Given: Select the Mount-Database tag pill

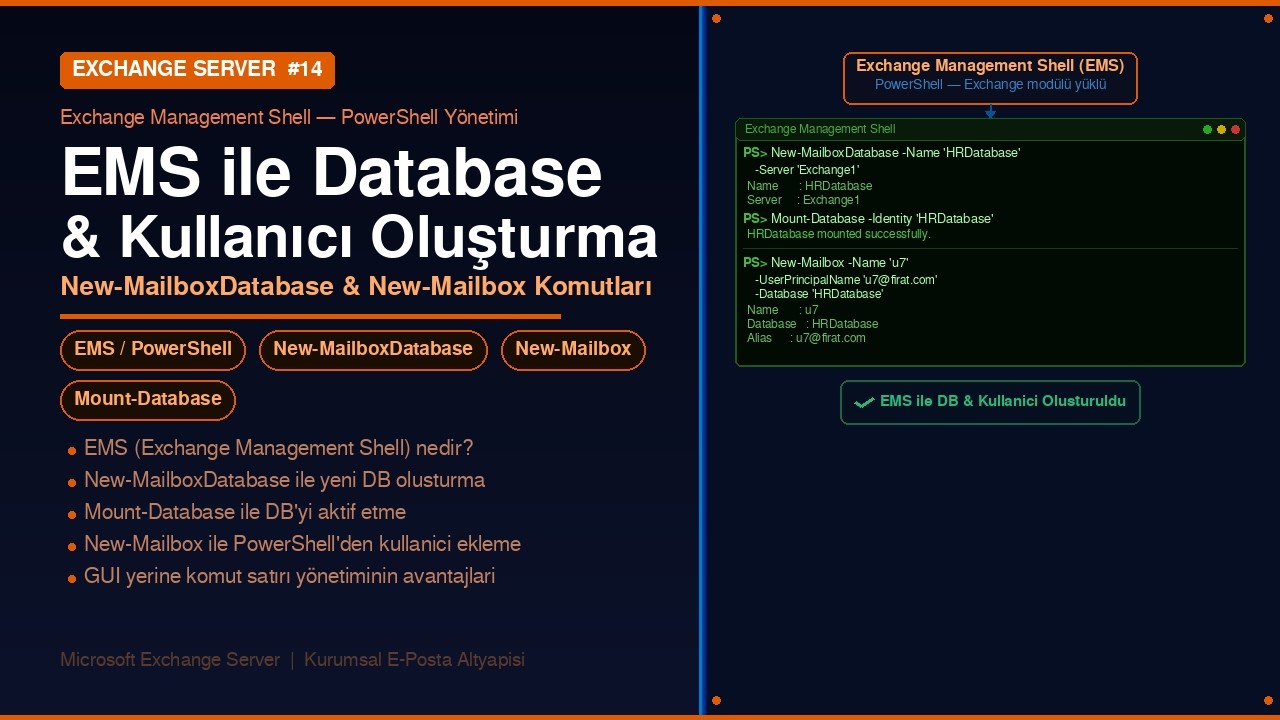Looking at the screenshot, I should 148,400.
